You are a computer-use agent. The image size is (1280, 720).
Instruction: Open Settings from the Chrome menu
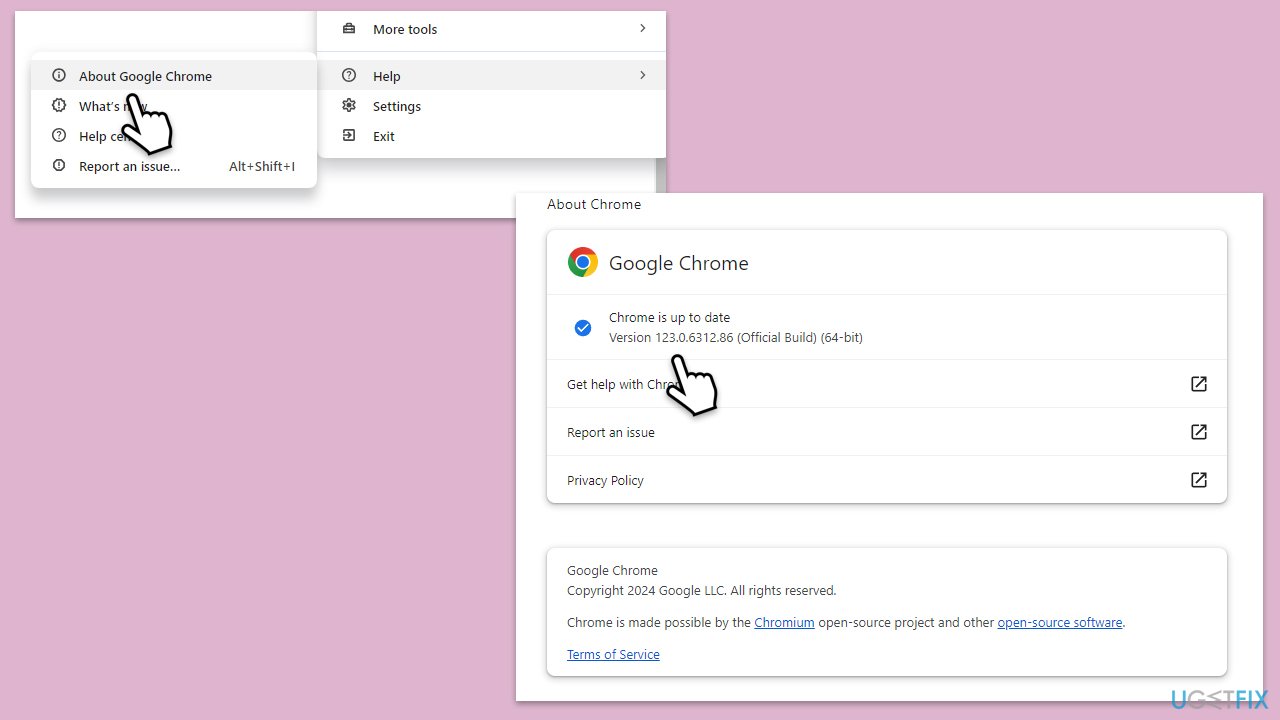pos(491,106)
